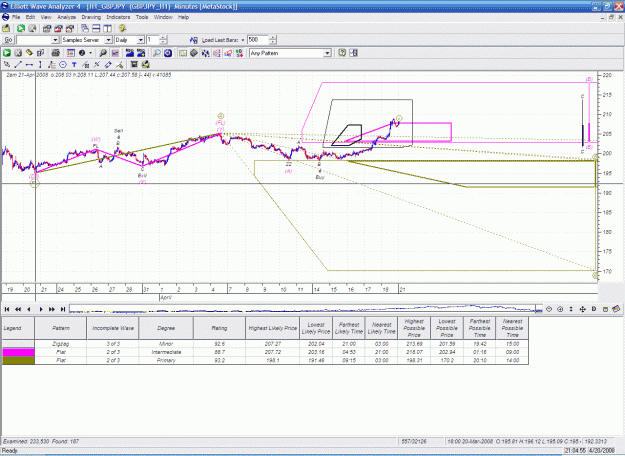Open the File menu
The width and height of the screenshot is (625, 456).
pos(16,17)
